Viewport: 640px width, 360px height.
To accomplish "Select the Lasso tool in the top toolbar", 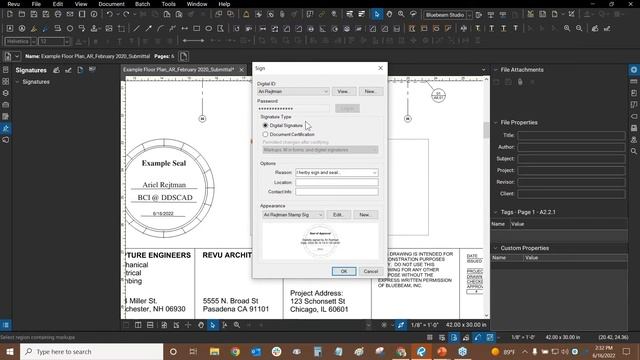I will tap(413, 14).
